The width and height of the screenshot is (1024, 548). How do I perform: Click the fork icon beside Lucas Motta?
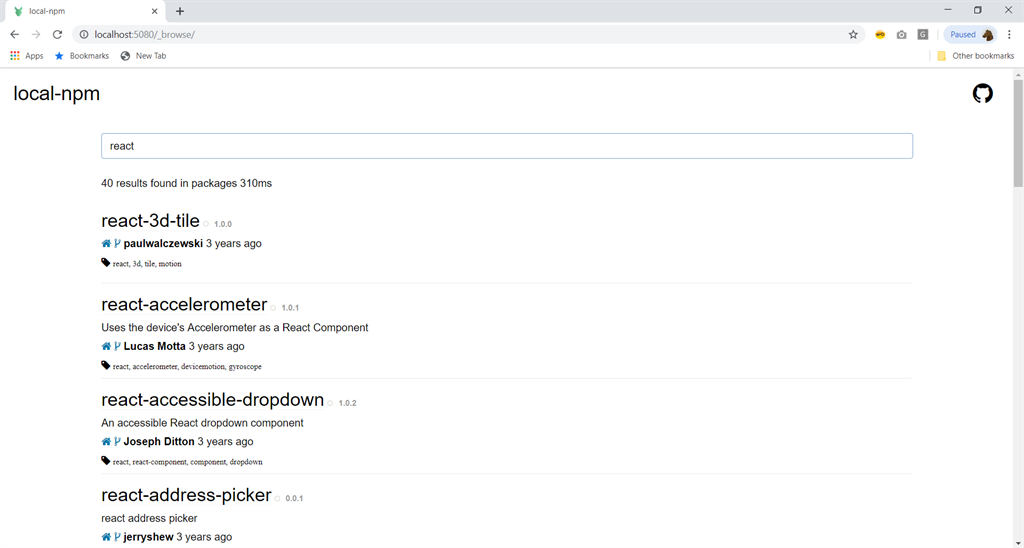(x=117, y=347)
